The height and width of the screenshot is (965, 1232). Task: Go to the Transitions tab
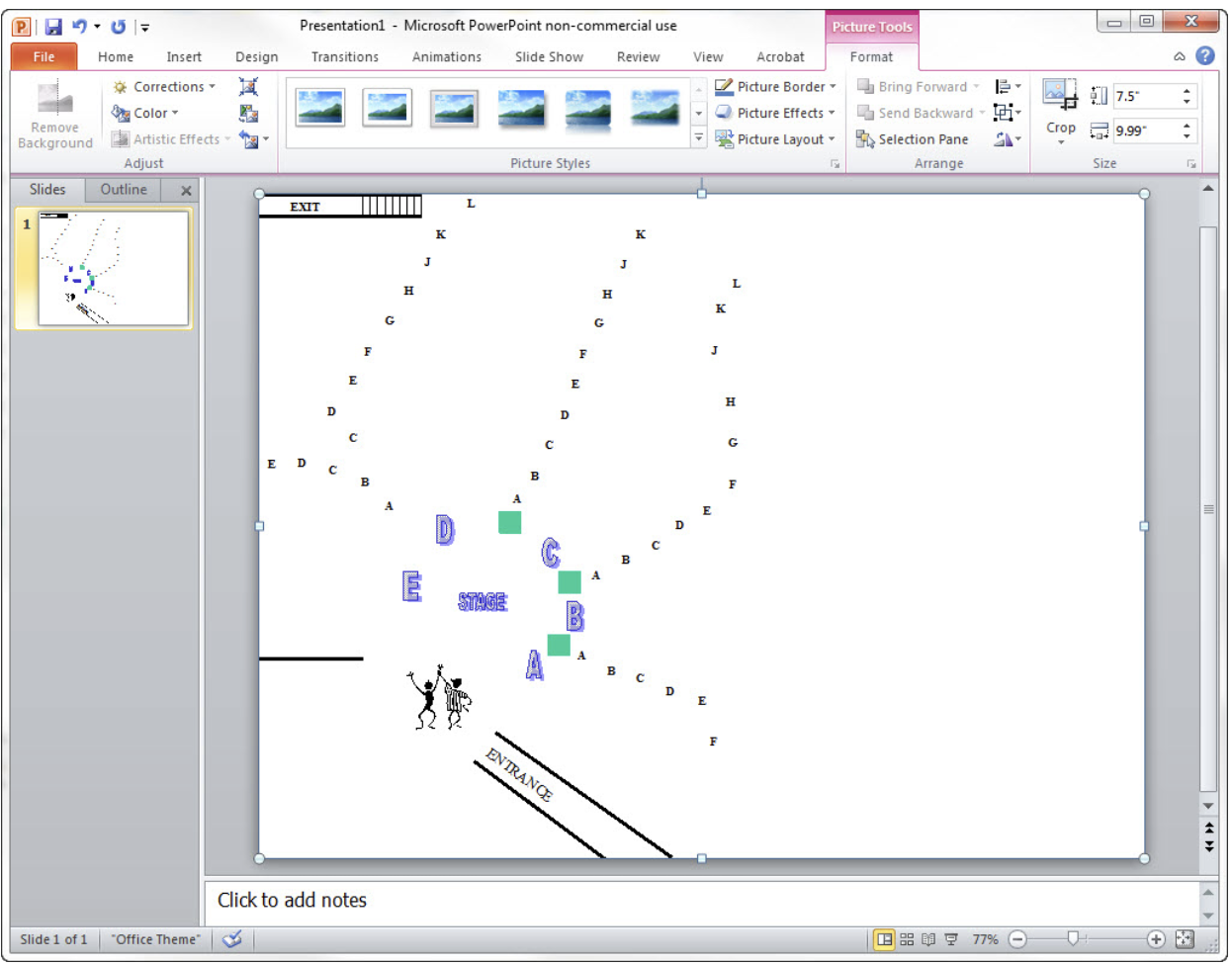(345, 57)
